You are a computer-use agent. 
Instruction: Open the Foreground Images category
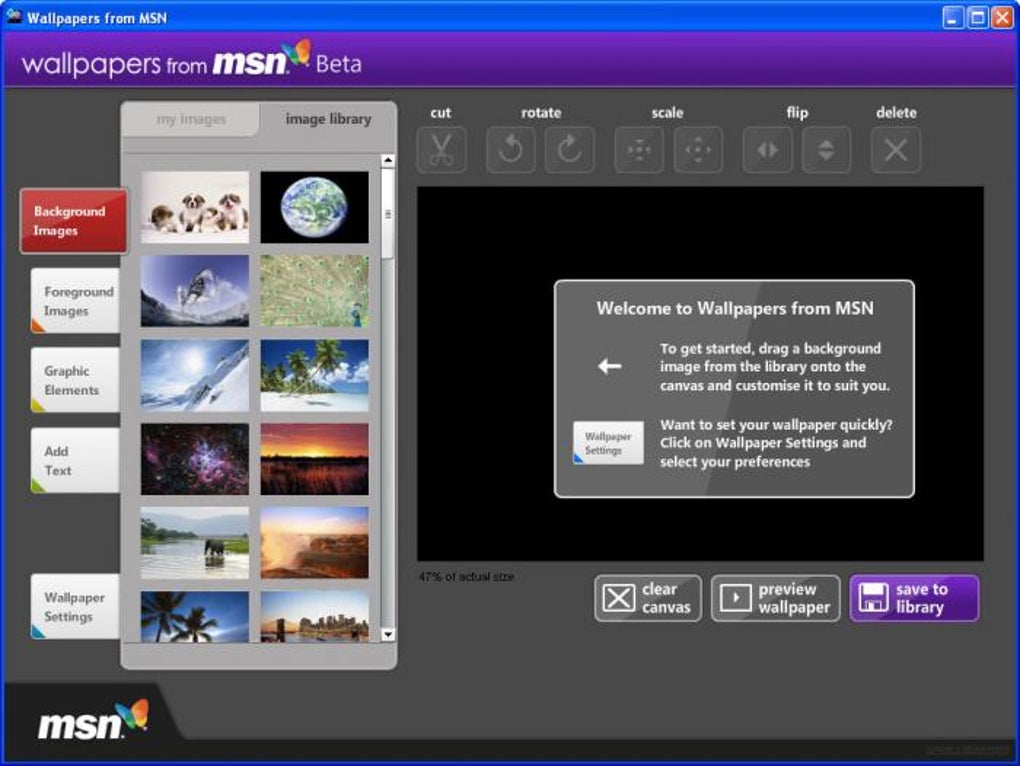[x=75, y=300]
